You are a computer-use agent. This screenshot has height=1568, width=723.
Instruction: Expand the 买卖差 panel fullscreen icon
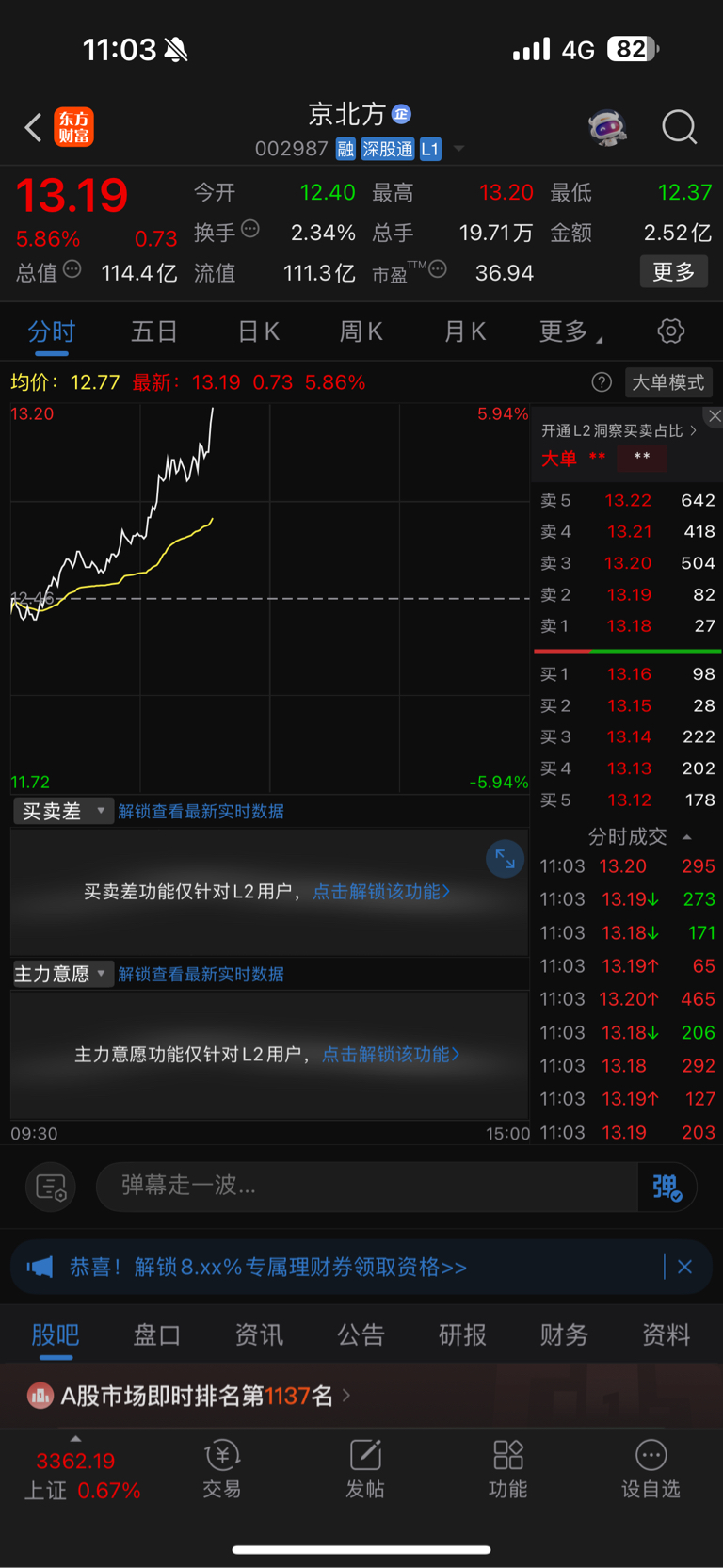(x=506, y=859)
